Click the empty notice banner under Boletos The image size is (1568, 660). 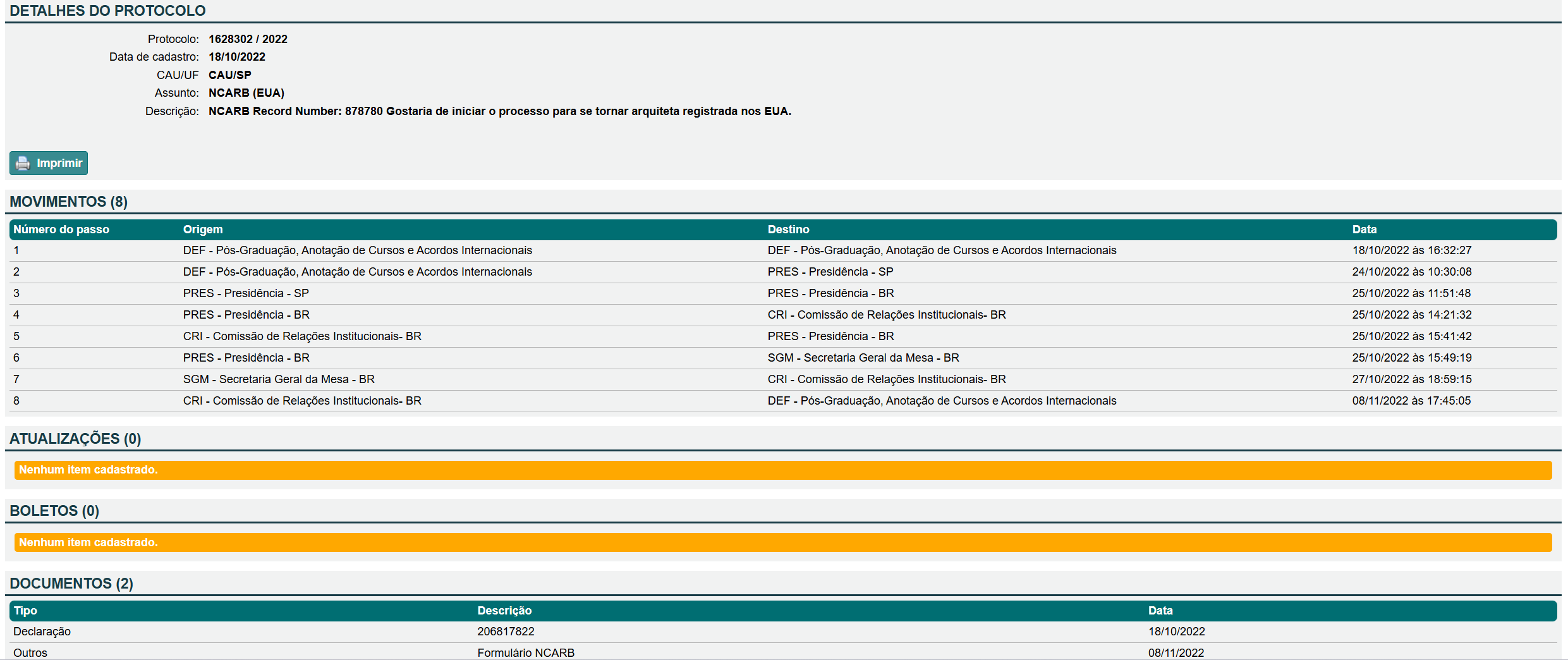pos(782,542)
